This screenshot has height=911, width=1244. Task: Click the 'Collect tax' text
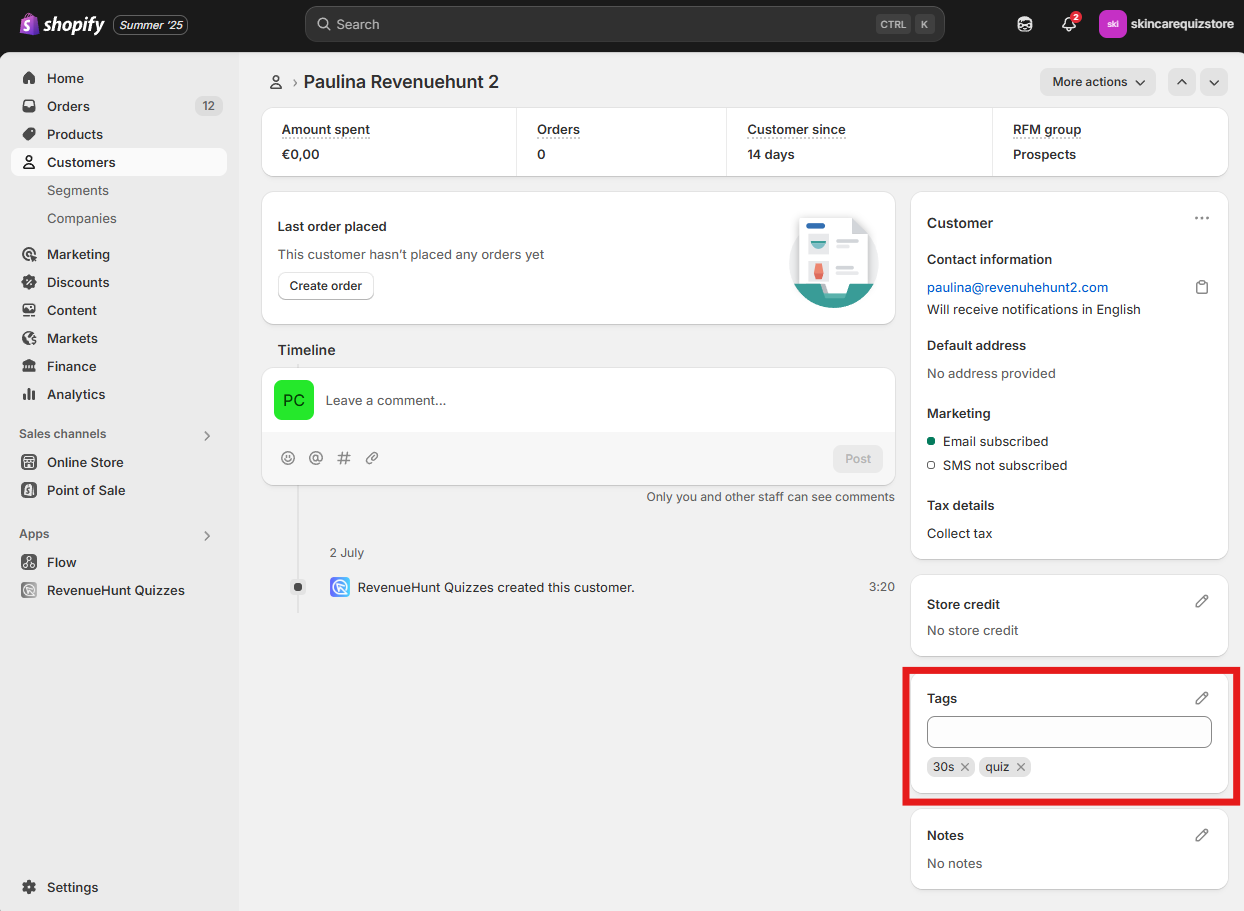click(960, 533)
